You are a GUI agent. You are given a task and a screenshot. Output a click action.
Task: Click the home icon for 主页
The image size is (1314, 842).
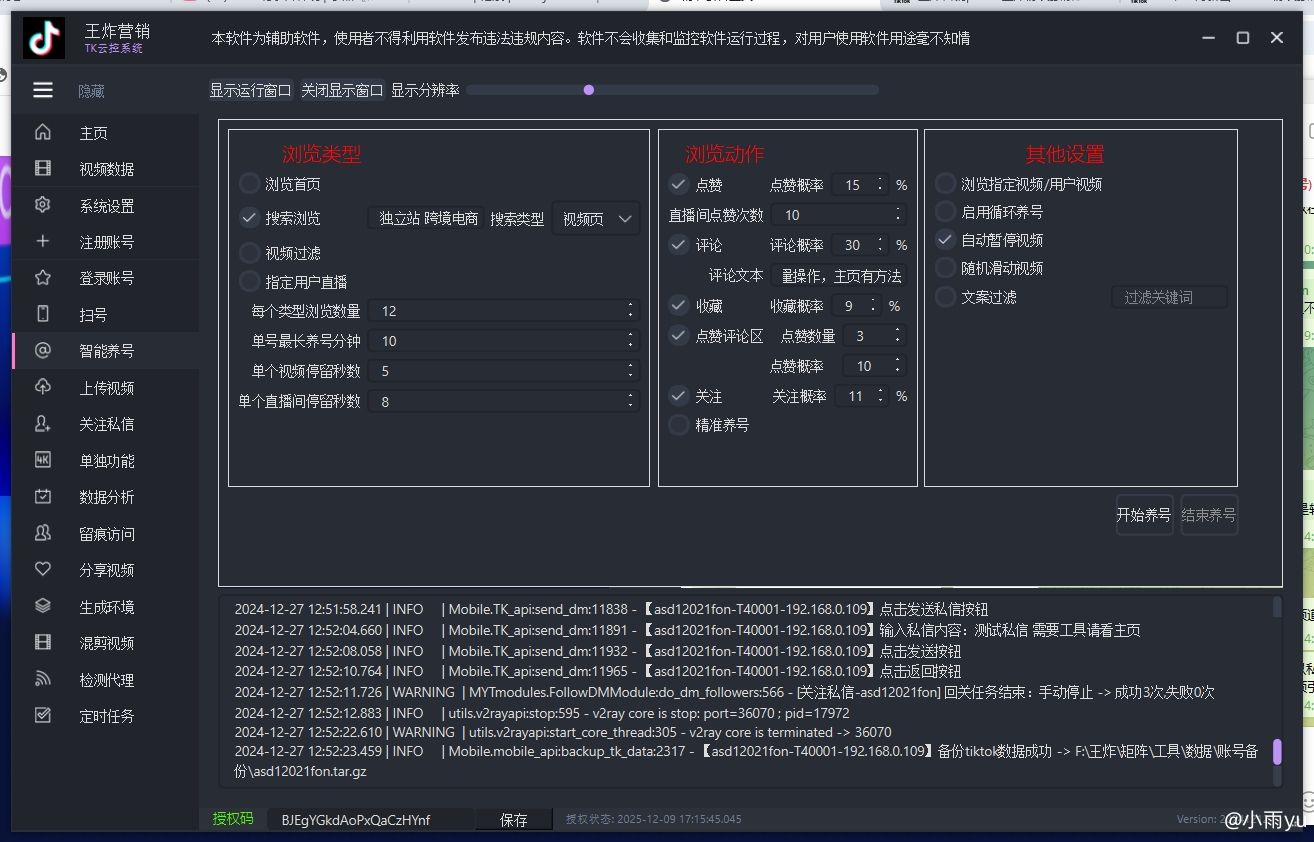coord(43,132)
